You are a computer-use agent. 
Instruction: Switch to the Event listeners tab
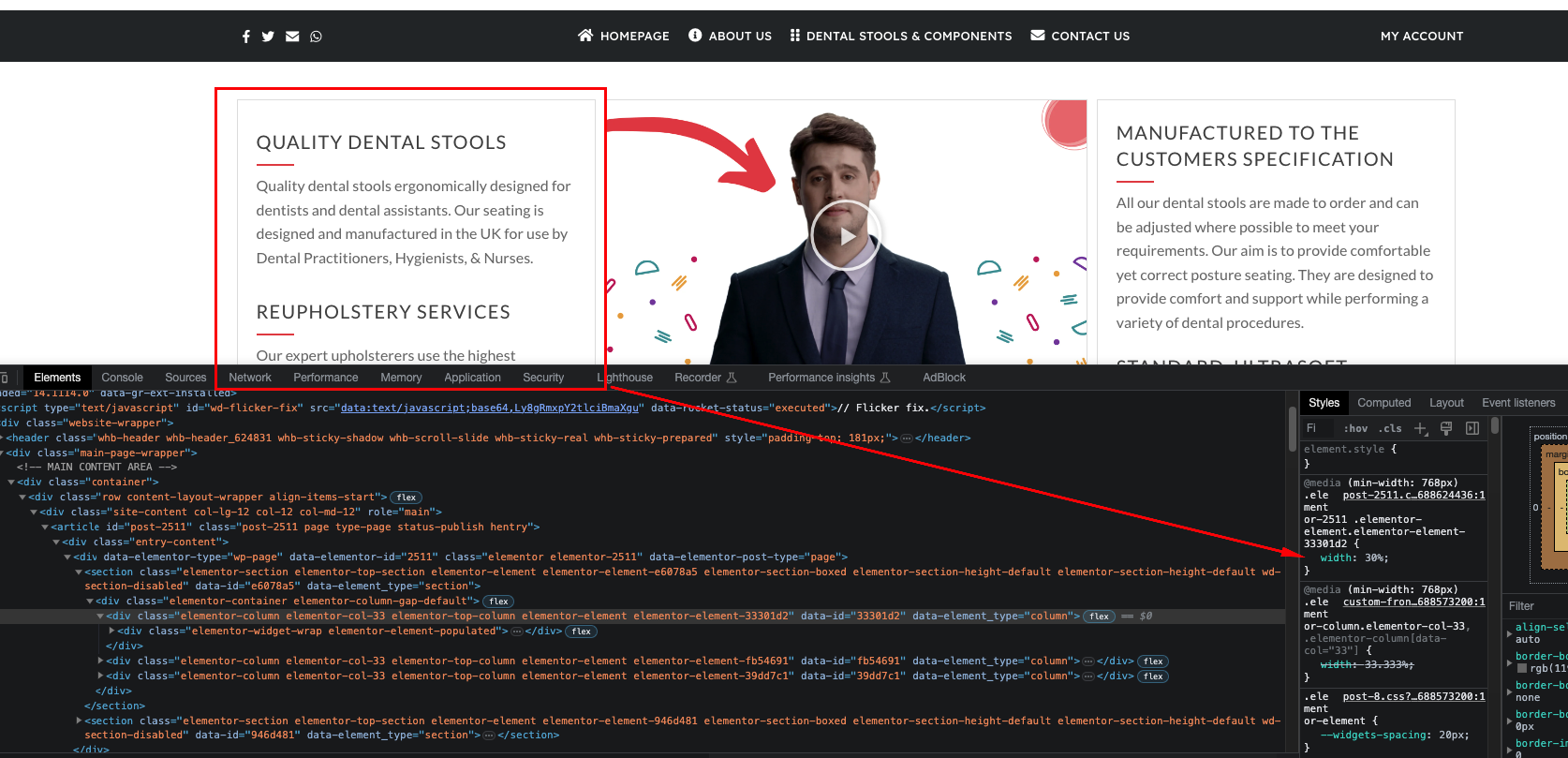1518,403
